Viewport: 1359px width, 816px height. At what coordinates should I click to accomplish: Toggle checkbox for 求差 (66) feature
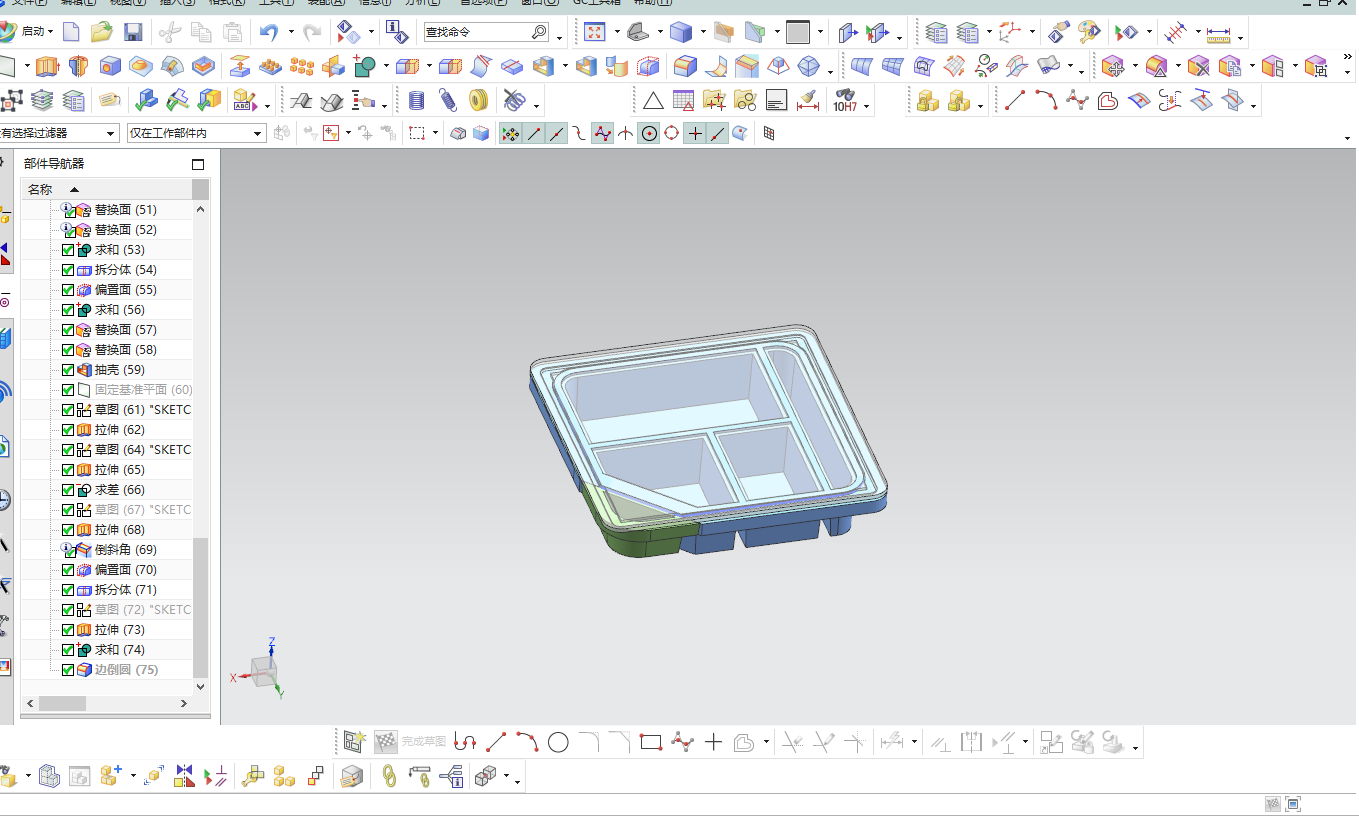[68, 490]
